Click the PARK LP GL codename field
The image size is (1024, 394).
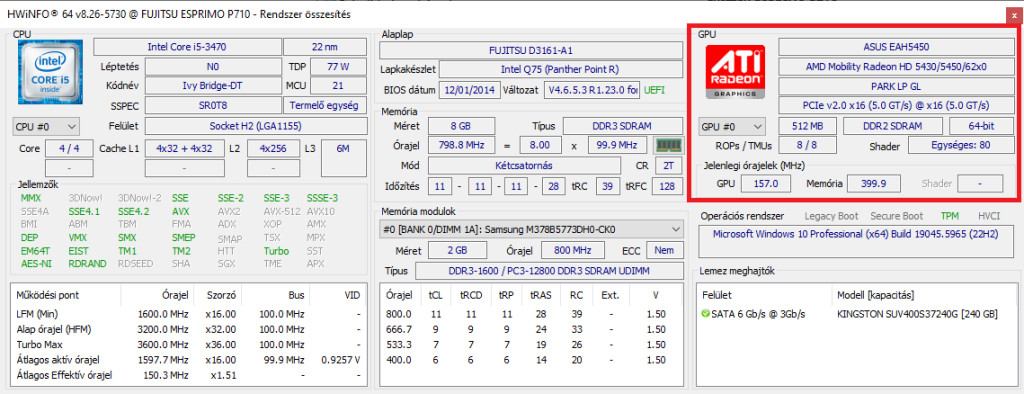pyautogui.click(x=895, y=86)
